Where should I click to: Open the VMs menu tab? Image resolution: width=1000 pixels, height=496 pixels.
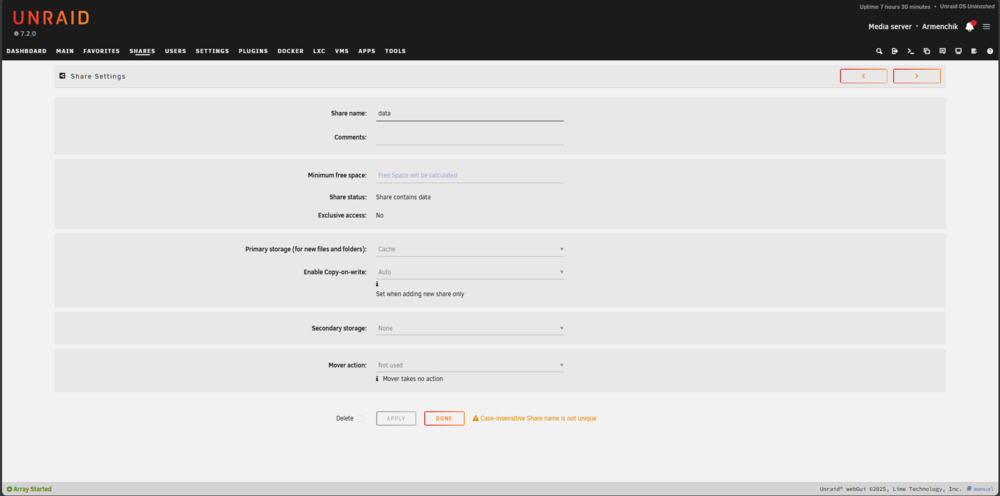(x=342, y=51)
